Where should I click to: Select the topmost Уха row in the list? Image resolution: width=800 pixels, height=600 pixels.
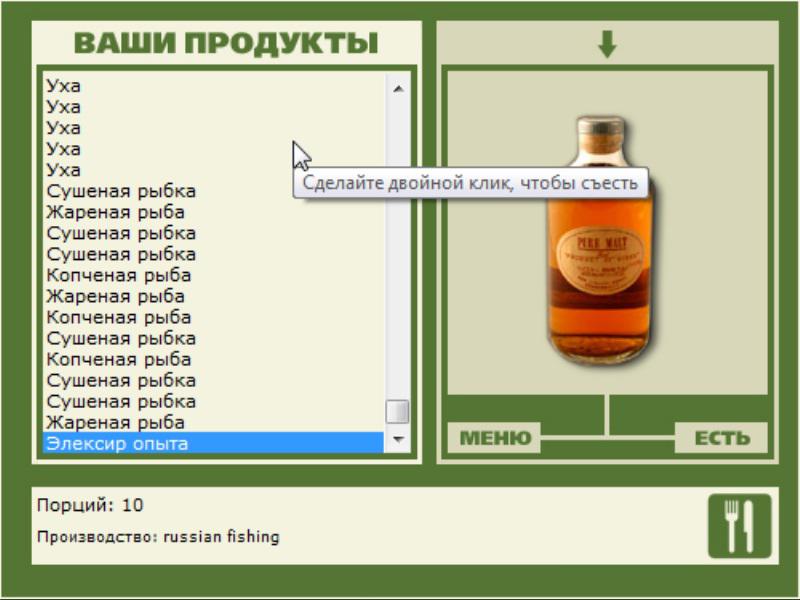(x=213, y=86)
